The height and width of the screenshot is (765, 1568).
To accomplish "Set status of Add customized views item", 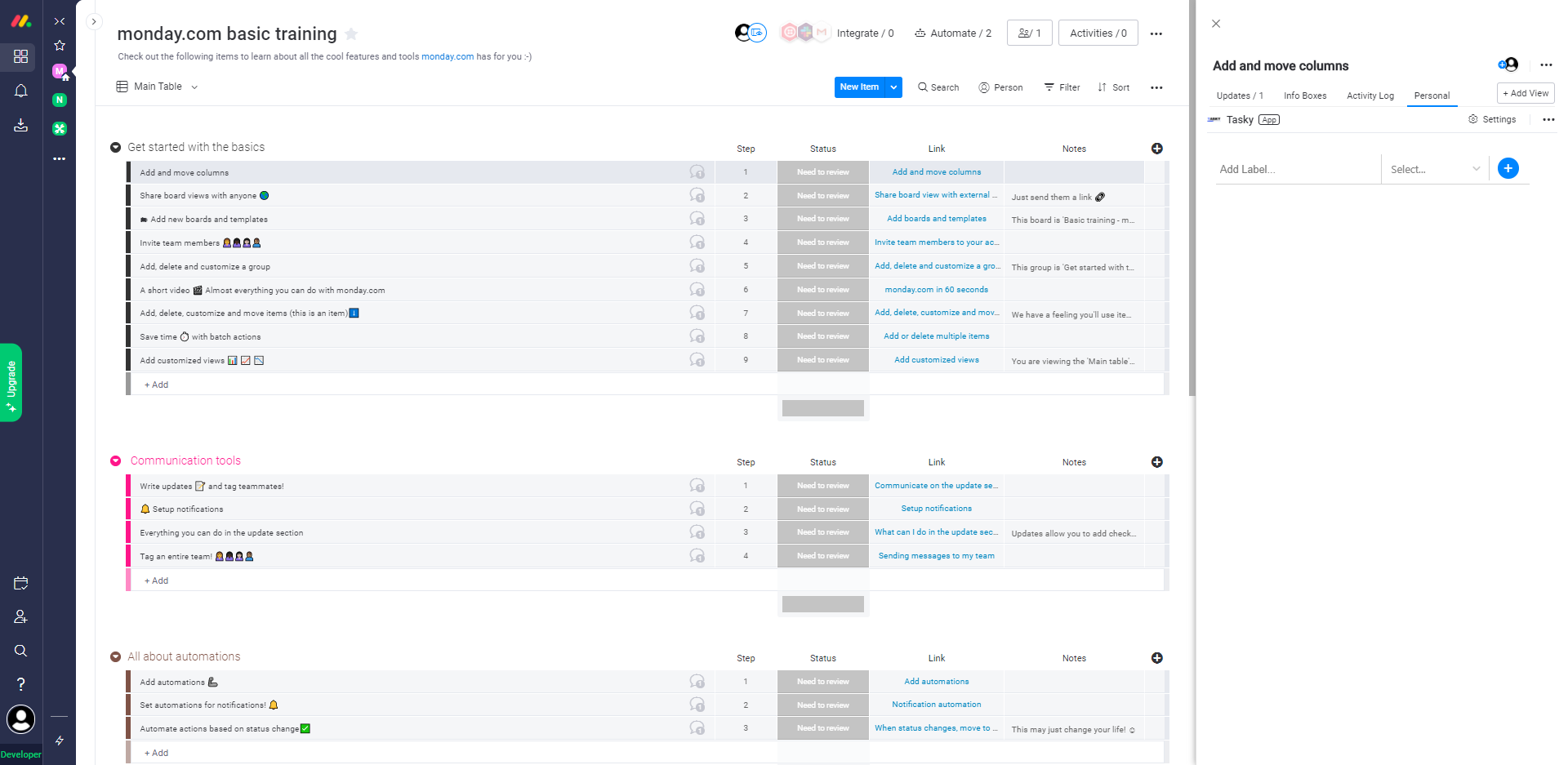I will pyautogui.click(x=822, y=360).
